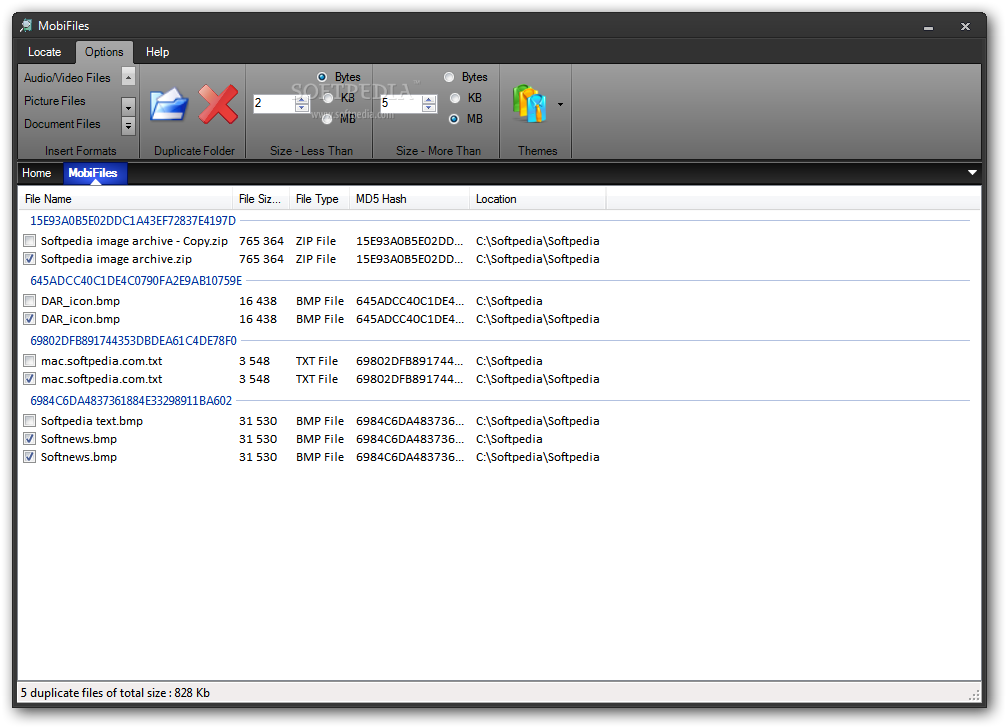This screenshot has width=1007, height=728.
Task: Sort by the File Type column header
Action: click(x=319, y=199)
